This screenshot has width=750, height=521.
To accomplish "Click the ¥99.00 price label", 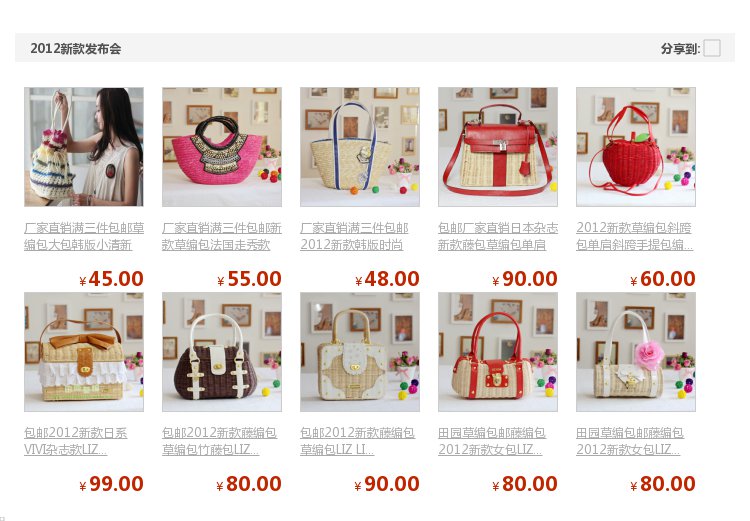I will pyautogui.click(x=111, y=484).
